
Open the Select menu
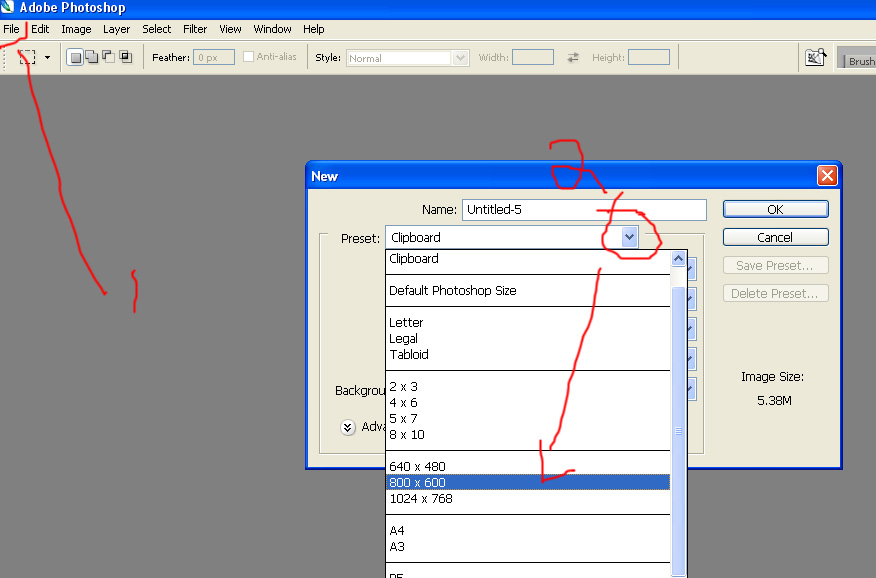(x=156, y=29)
